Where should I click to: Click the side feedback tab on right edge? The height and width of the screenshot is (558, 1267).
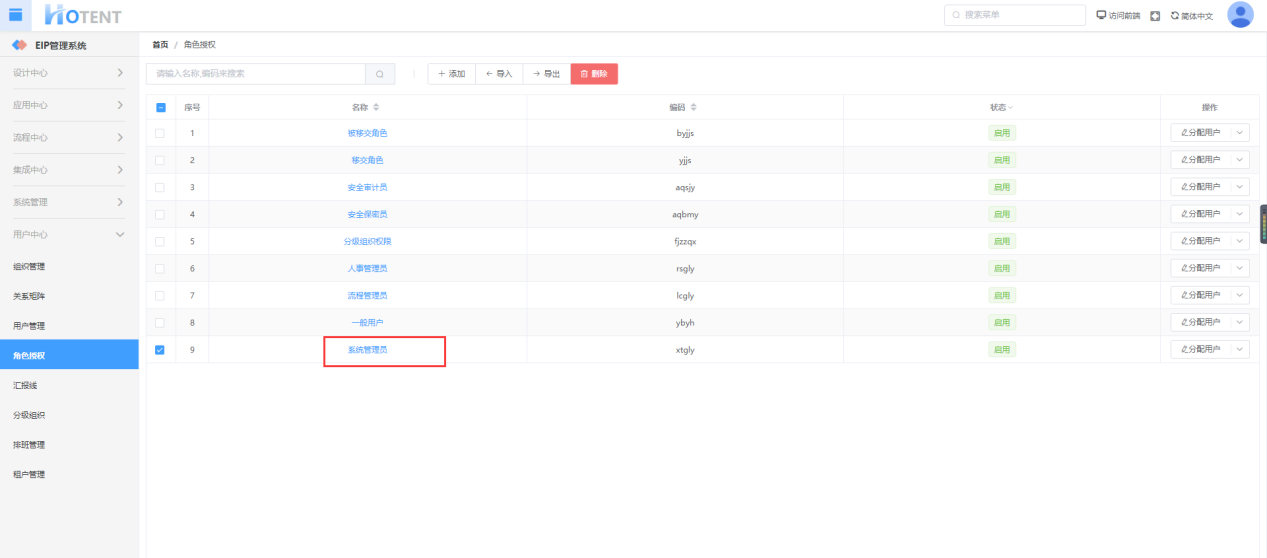[x=1263, y=225]
